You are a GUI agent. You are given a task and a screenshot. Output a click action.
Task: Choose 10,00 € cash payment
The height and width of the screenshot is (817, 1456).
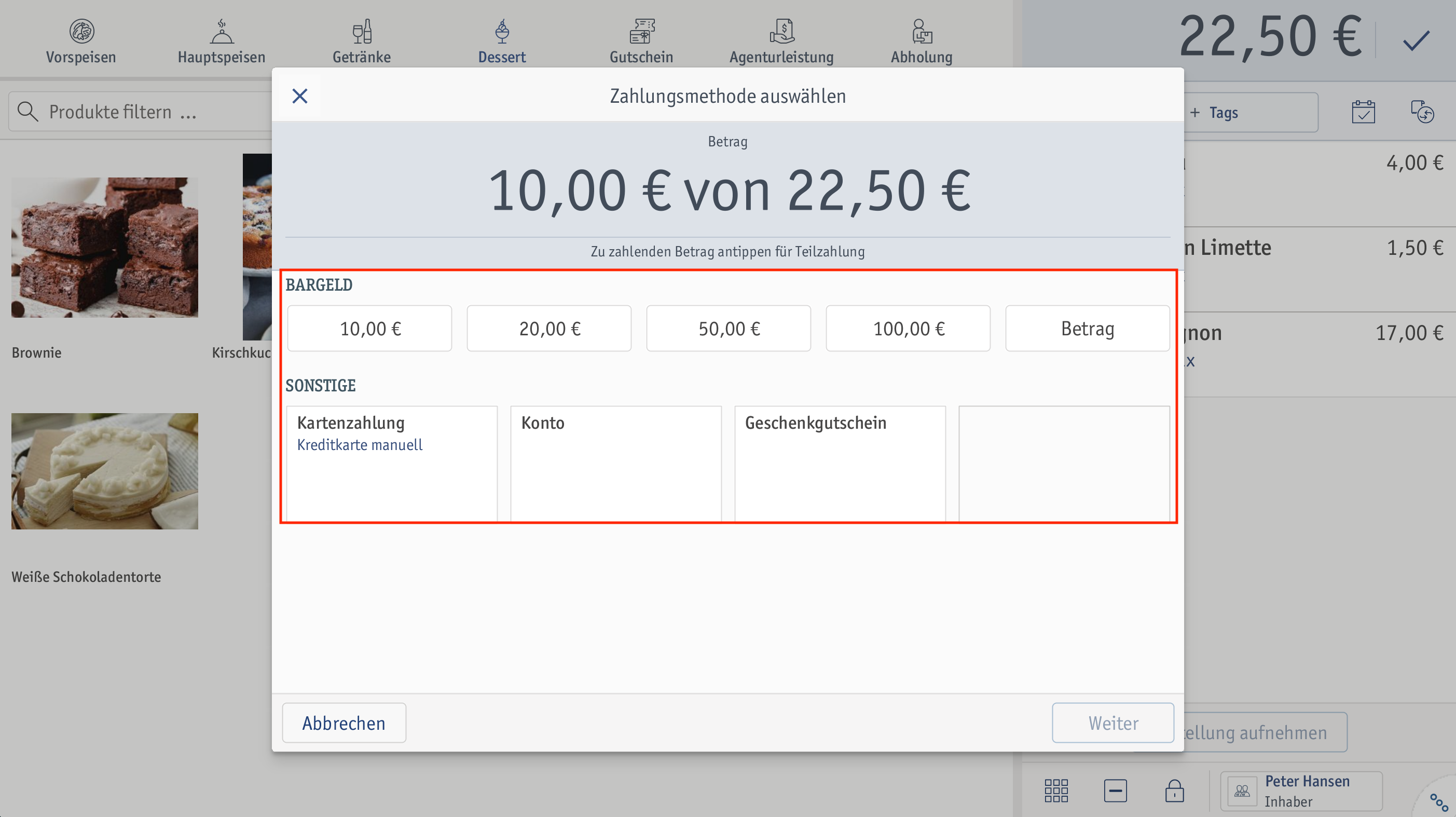(x=369, y=329)
